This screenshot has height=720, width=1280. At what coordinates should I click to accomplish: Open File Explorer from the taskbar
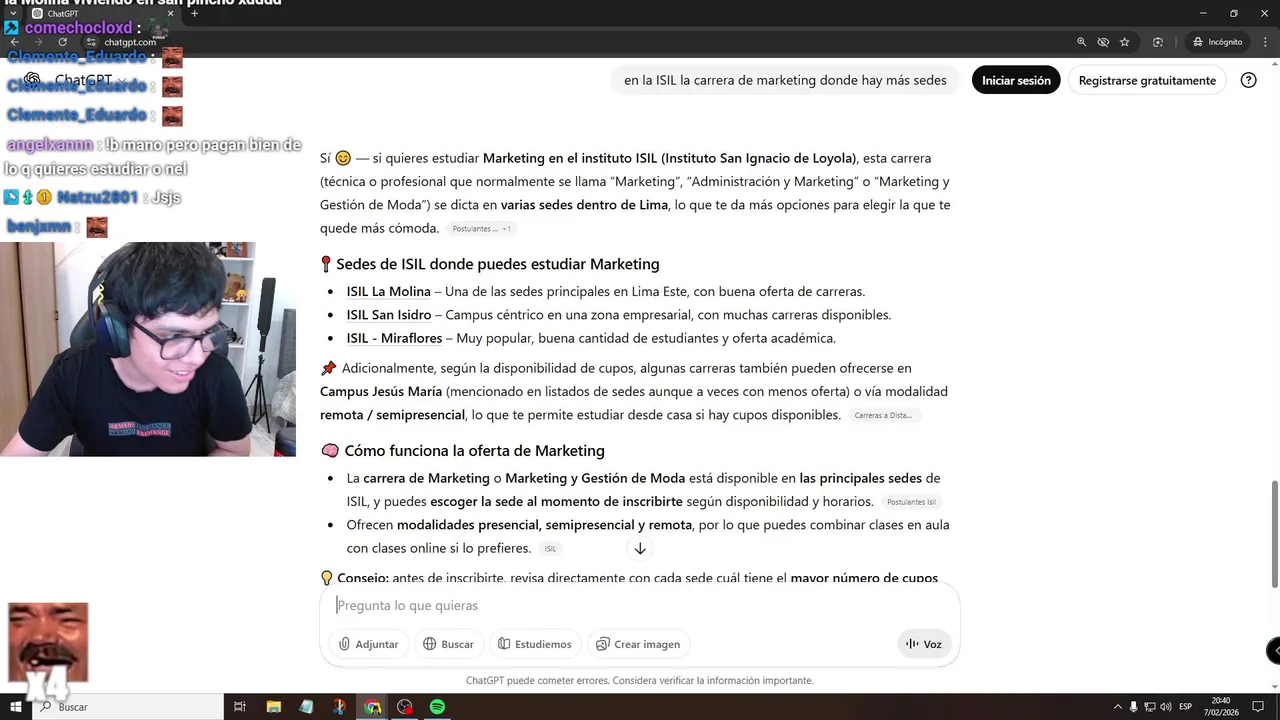click(273, 707)
